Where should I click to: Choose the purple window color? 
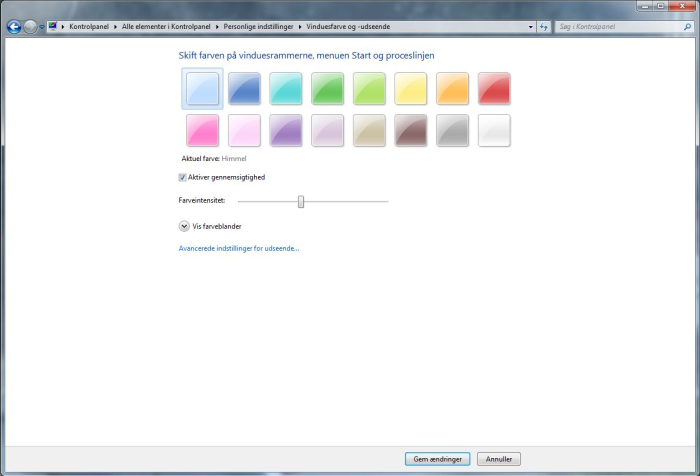coord(286,130)
